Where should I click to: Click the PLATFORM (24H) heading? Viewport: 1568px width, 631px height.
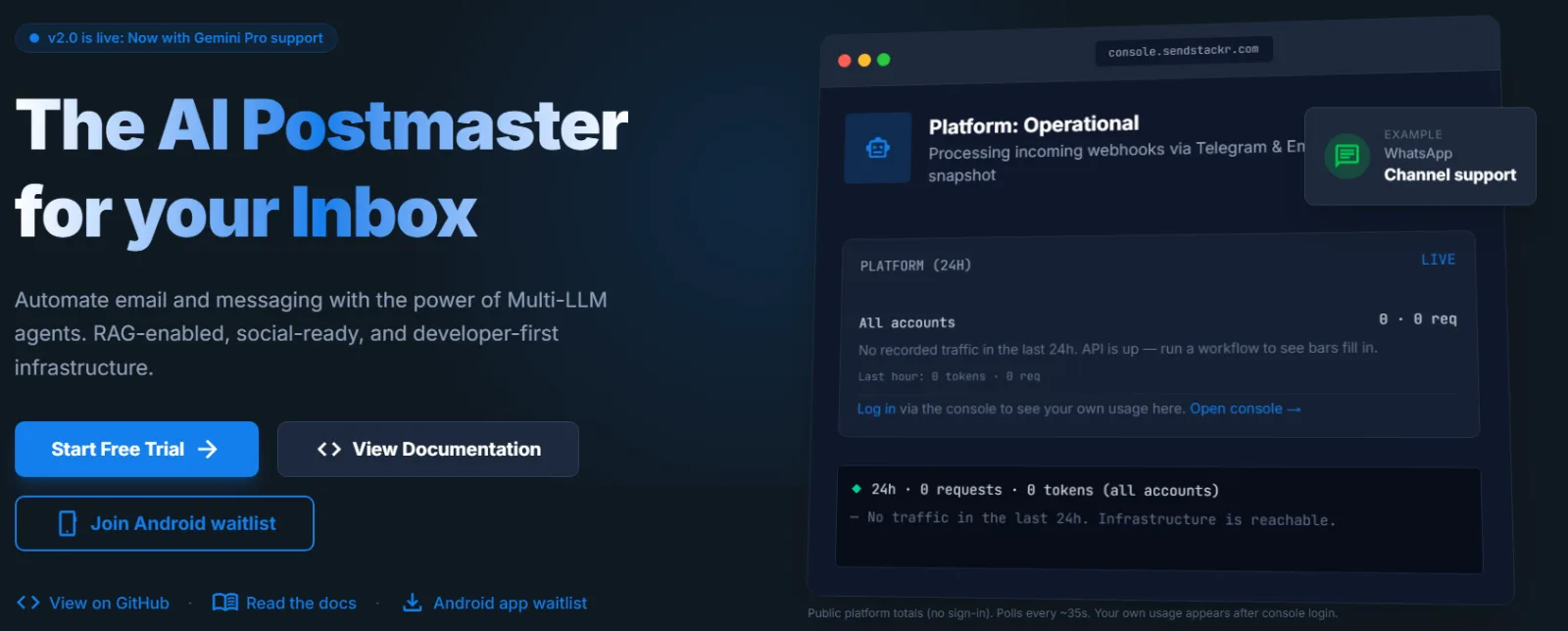[x=916, y=266]
